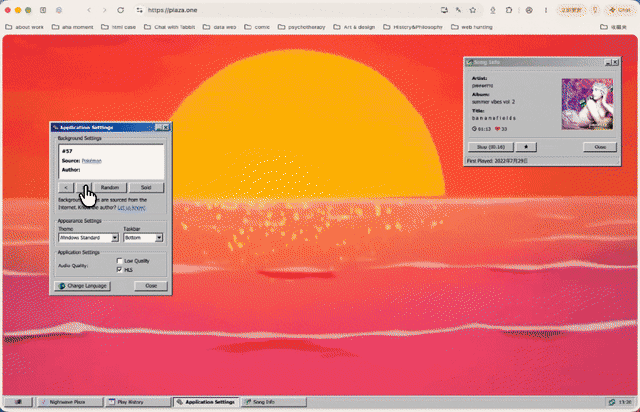Go back with the browser back arrow
The height and width of the screenshot is (412, 640).
click(x=89, y=10)
